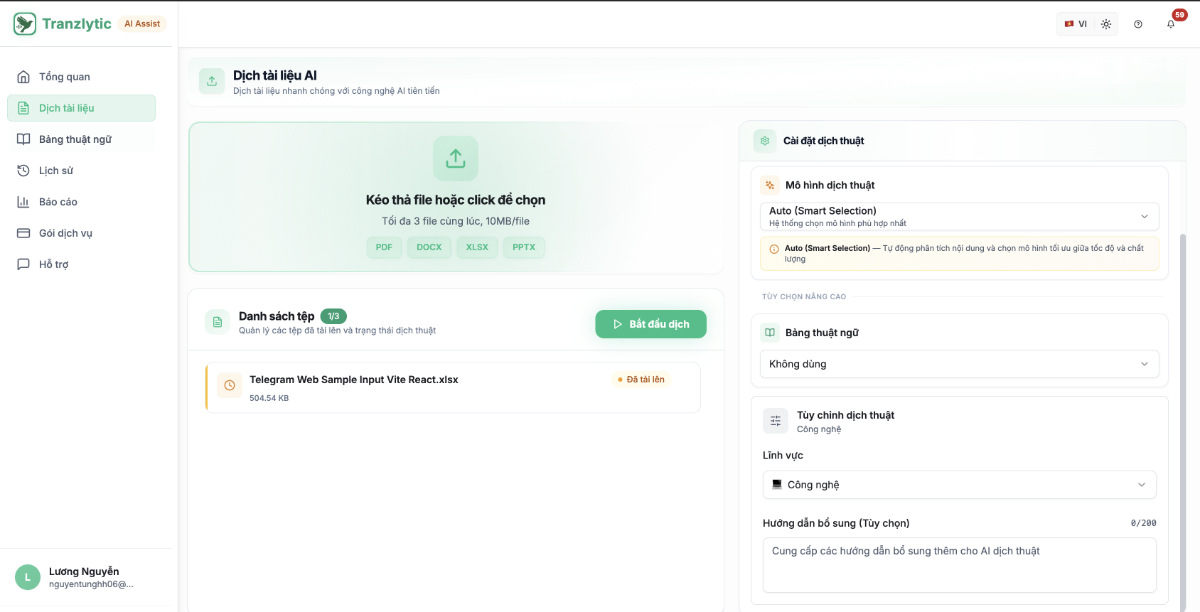Click the clock status icon beside Telegram file

pyautogui.click(x=229, y=385)
